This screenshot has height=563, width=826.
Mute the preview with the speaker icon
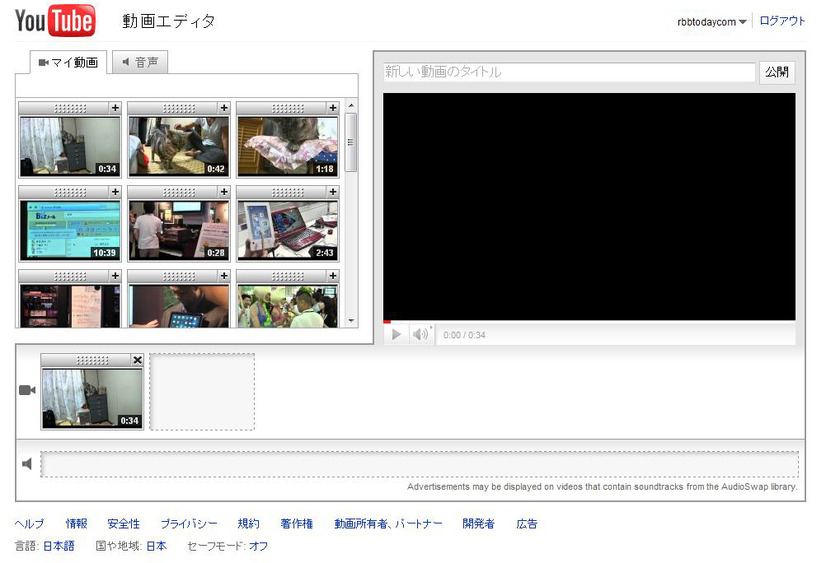pyautogui.click(x=420, y=334)
